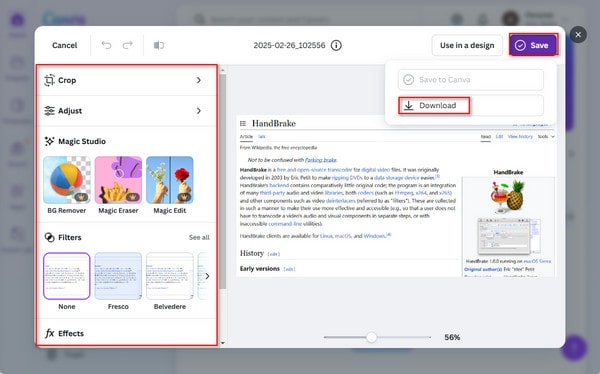Screen dimensions: 600x374
Task: Click the History heading in image
Action: 252,253
